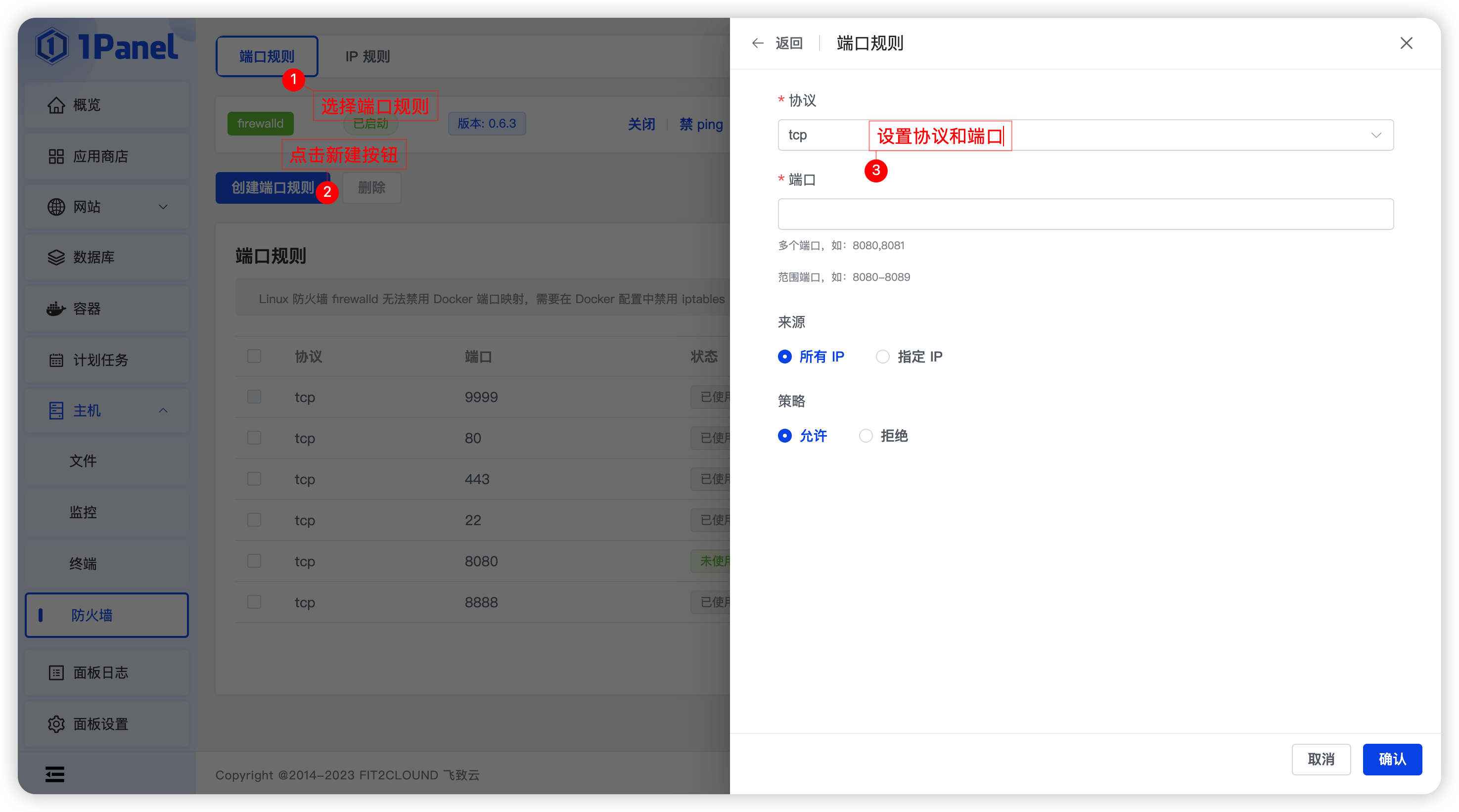Viewport: 1459px width, 812px height.
Task: Expand the 网站 sidebar submenu chevron
Action: click(x=163, y=207)
